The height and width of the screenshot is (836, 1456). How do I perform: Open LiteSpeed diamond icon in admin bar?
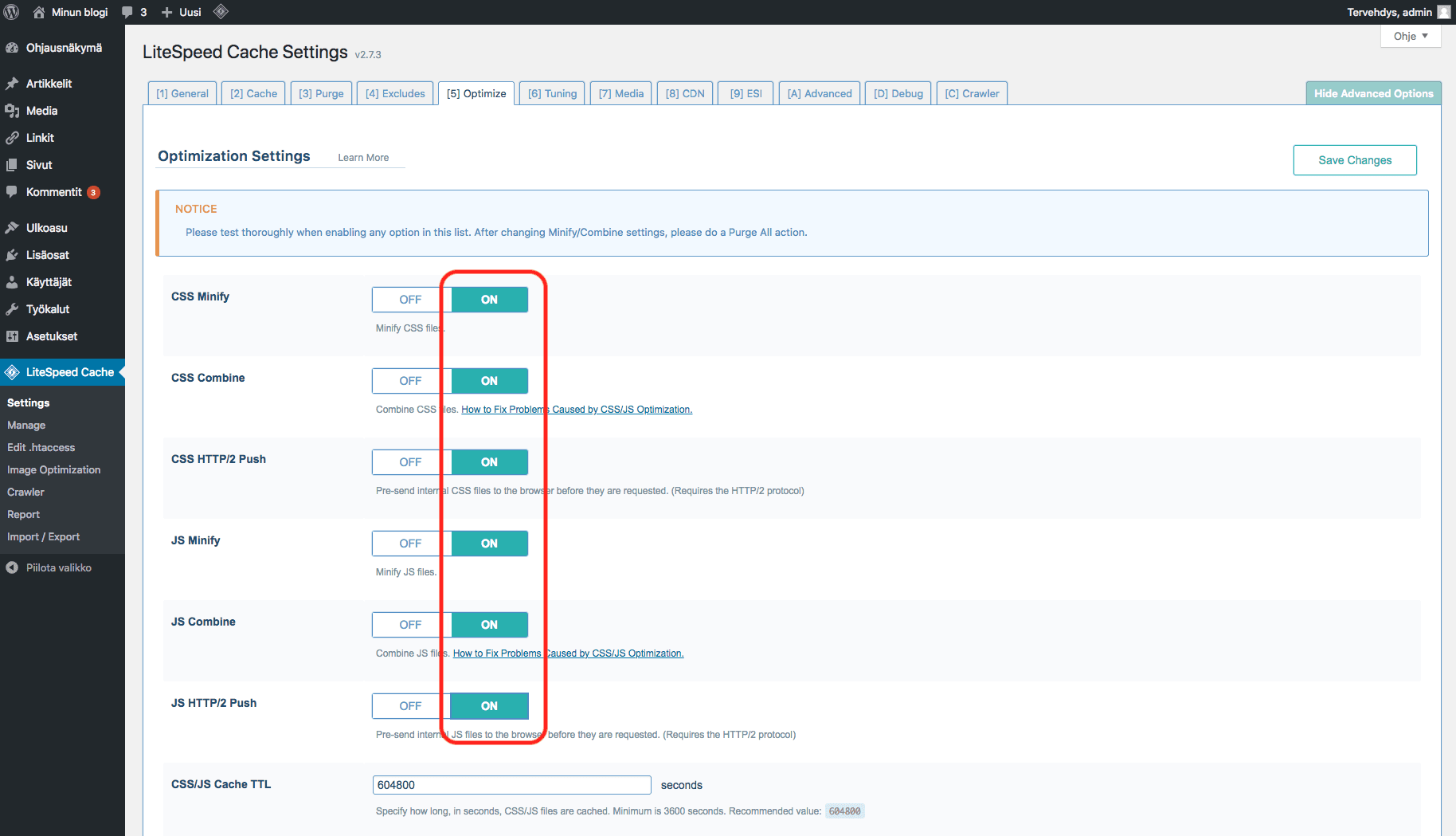click(221, 11)
